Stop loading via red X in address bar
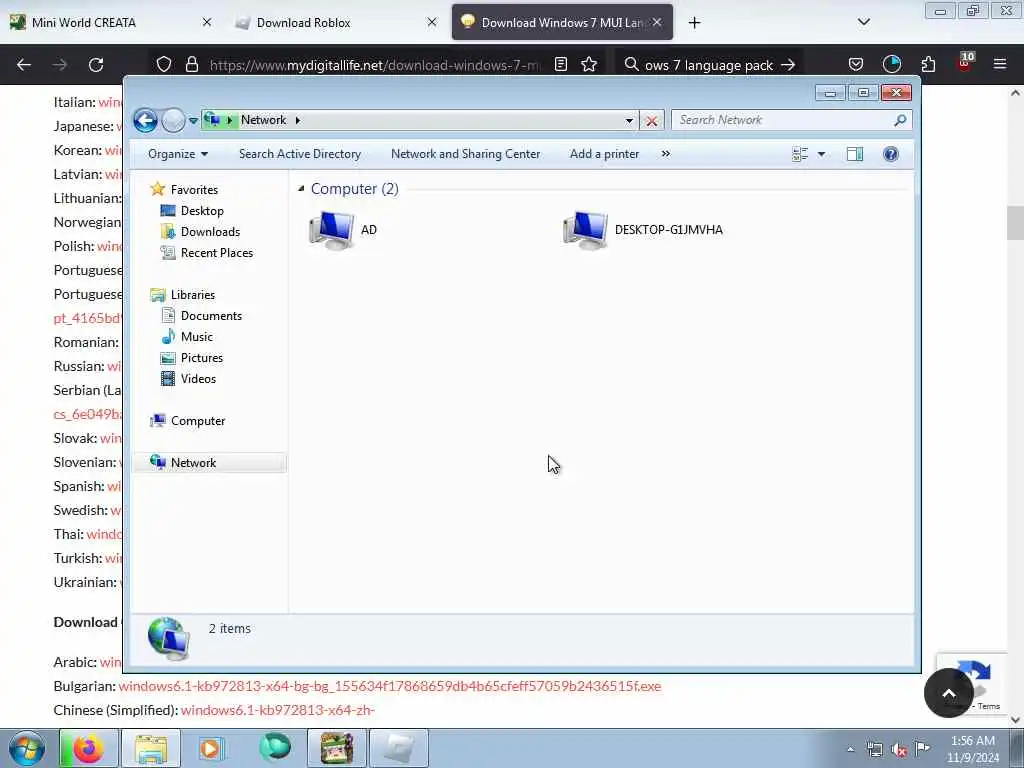The width and height of the screenshot is (1024, 768). click(651, 121)
